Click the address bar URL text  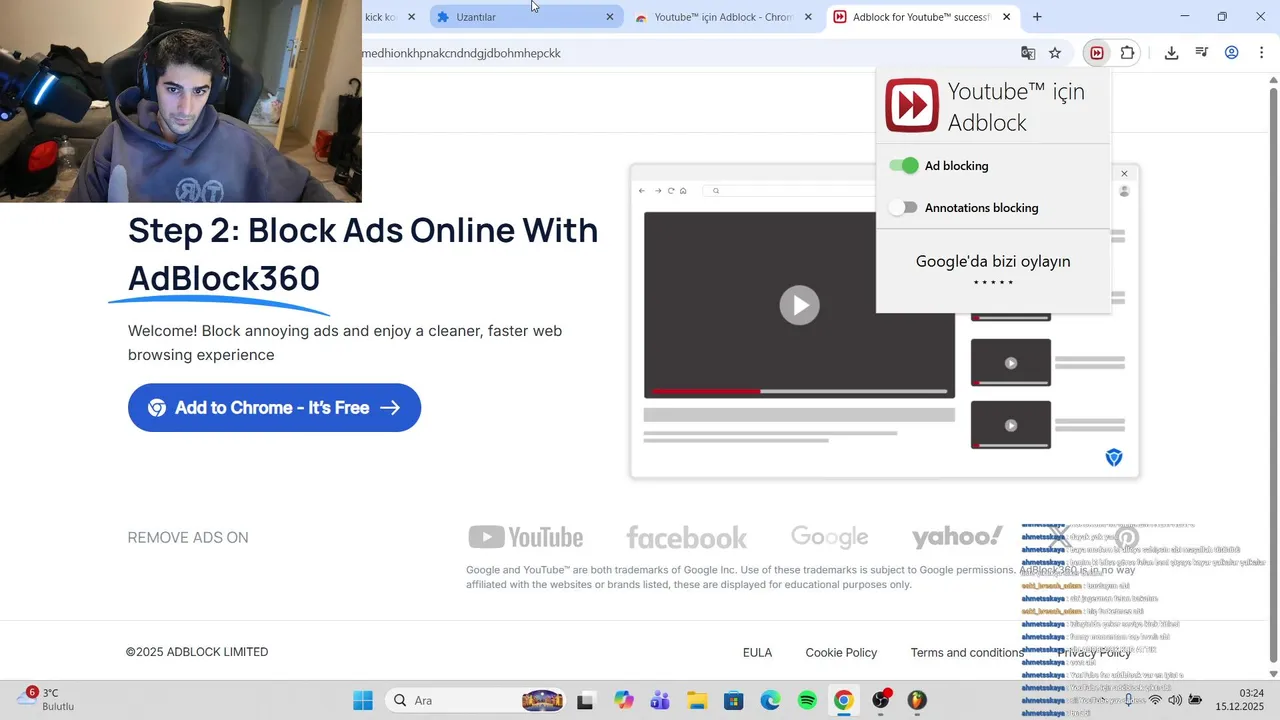461,53
